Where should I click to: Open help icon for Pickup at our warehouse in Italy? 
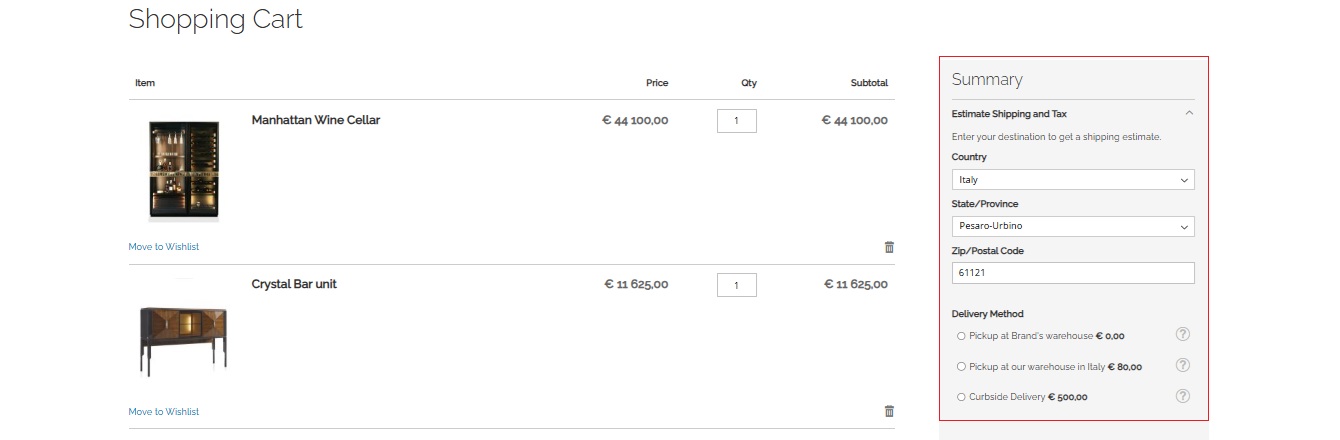[1182, 365]
